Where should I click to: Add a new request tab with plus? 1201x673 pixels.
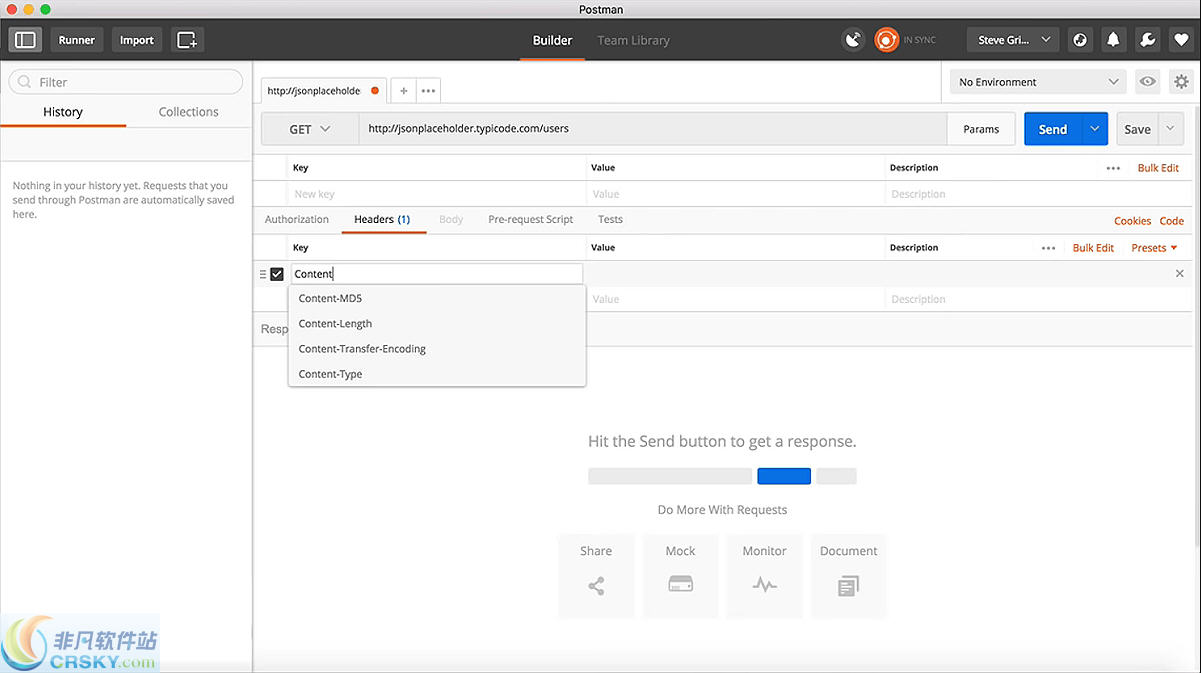click(404, 91)
